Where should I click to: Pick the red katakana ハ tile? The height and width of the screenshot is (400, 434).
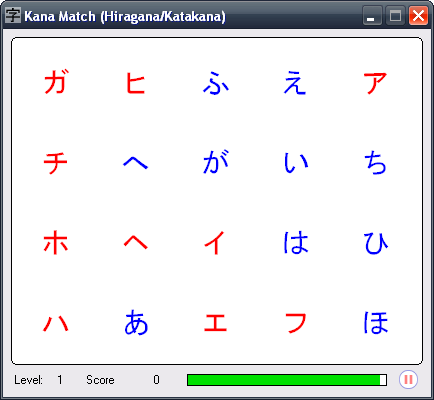pyautogui.click(x=56, y=323)
